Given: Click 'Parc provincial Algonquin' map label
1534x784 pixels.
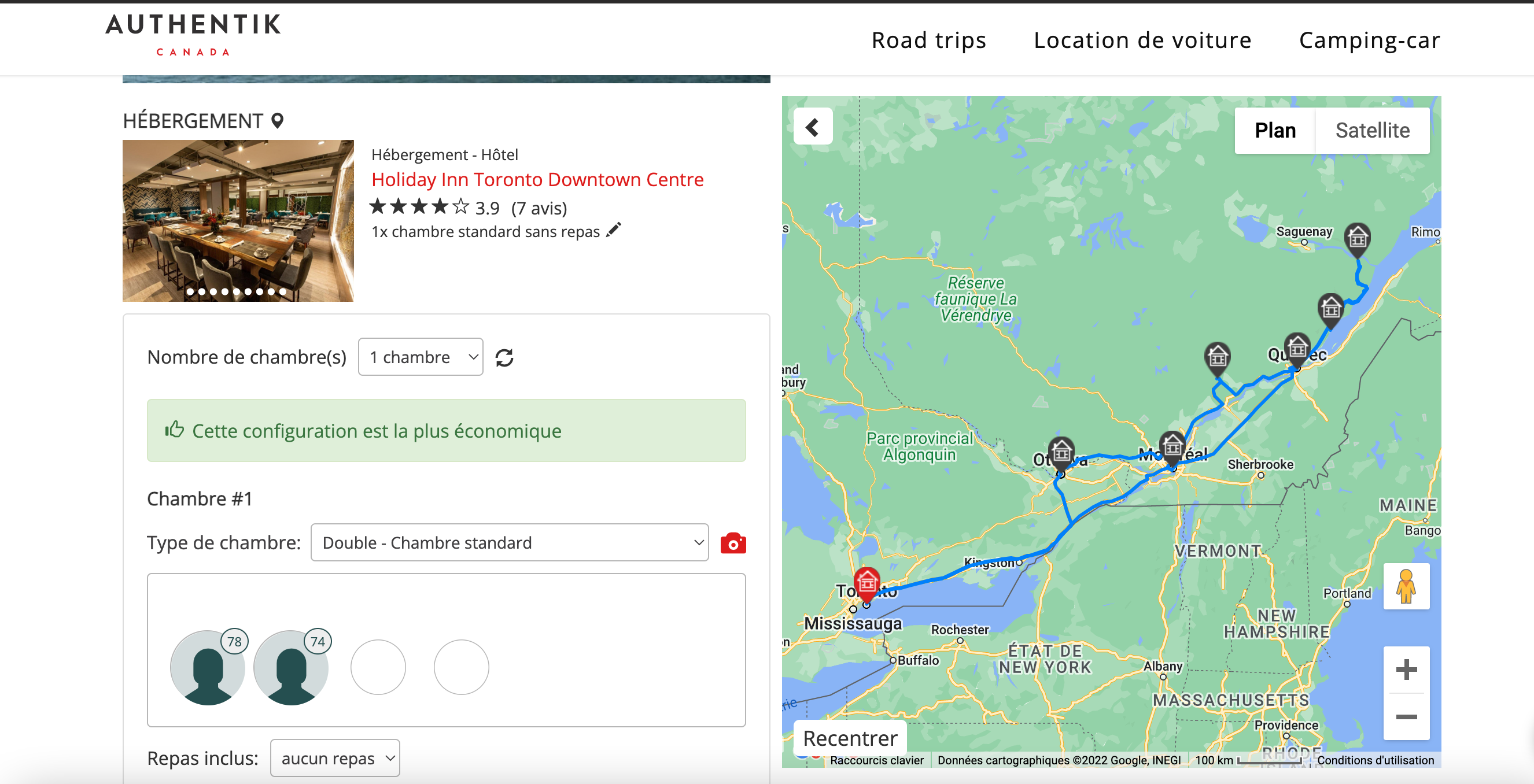Looking at the screenshot, I should pos(920,446).
